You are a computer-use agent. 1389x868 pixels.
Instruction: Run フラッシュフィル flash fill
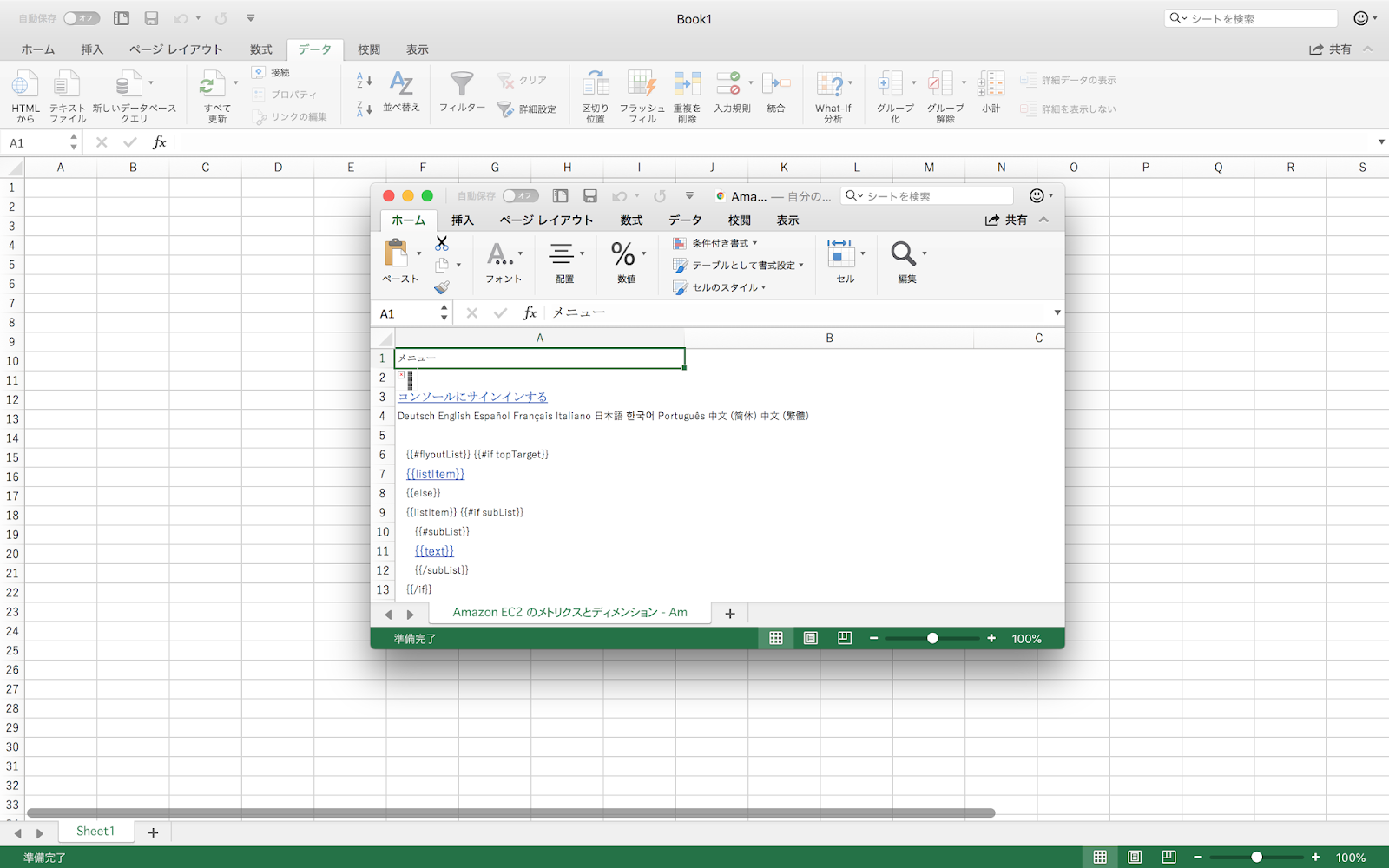[x=642, y=84]
